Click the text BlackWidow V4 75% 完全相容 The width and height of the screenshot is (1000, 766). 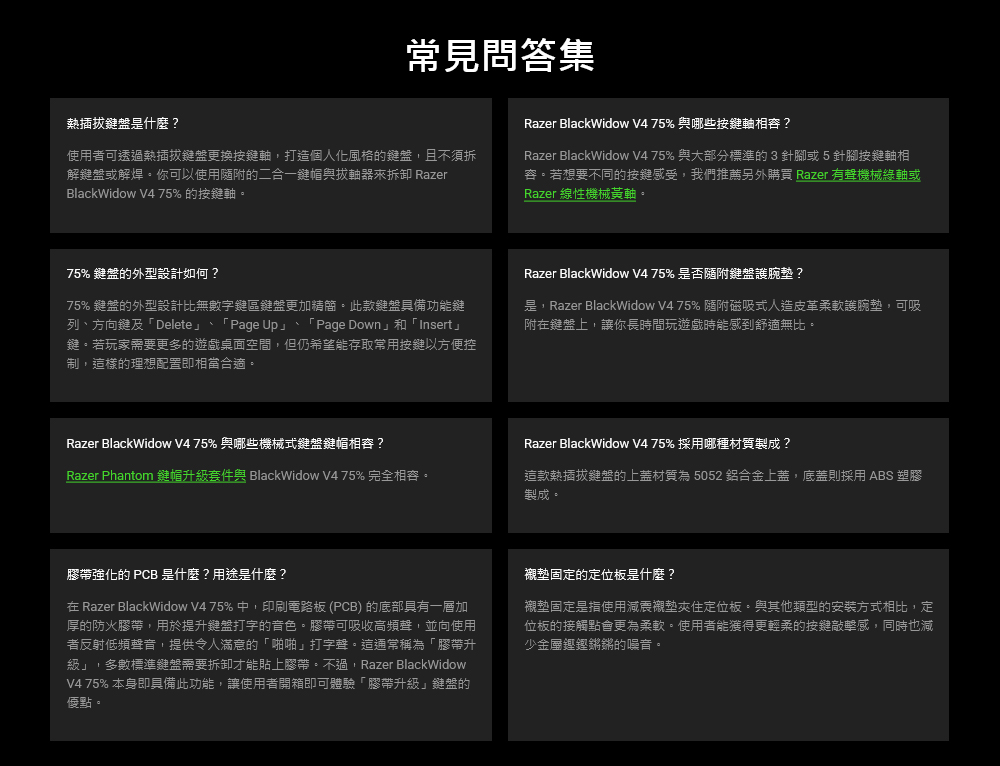pyautogui.click(x=340, y=476)
